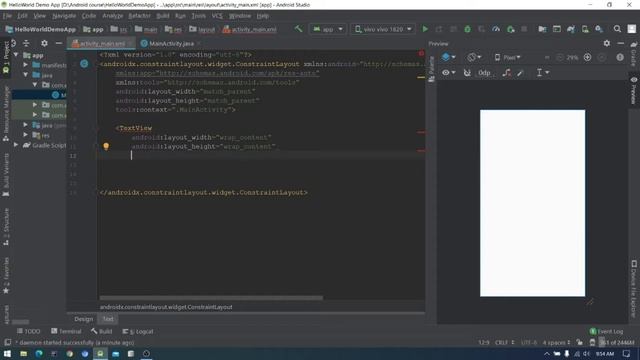
Task: Open the orientation rotate dropdown in preview
Action: [474, 58]
